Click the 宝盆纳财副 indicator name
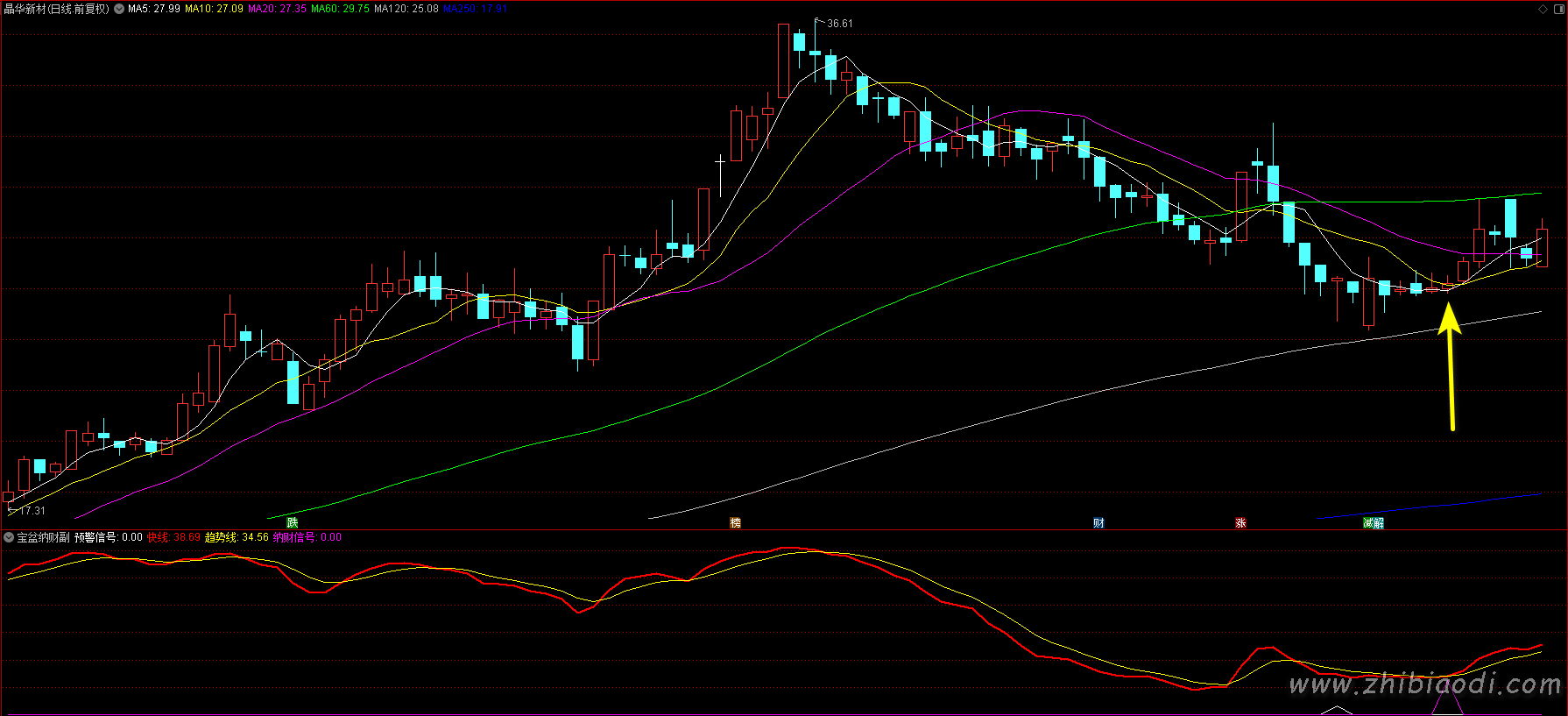The image size is (1568, 716). tap(43, 537)
